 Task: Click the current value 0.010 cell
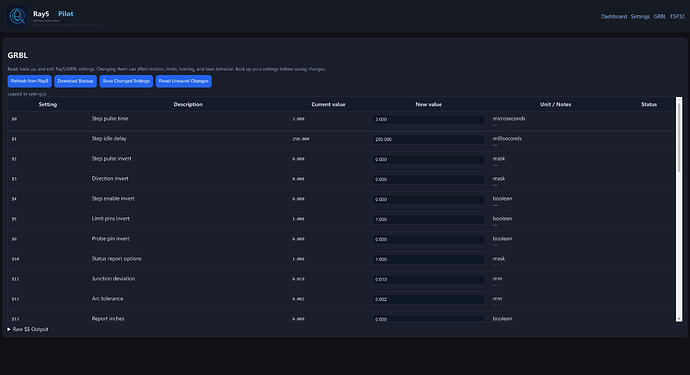point(298,279)
